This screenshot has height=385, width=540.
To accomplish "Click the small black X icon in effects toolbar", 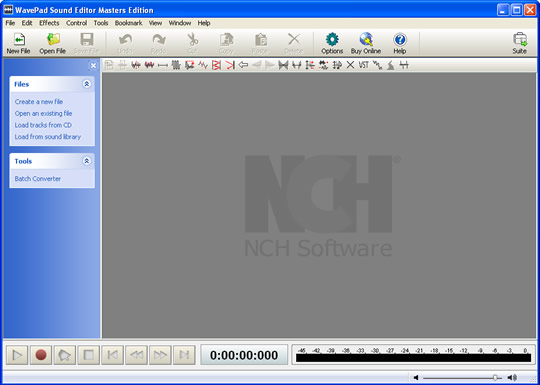I will click(x=350, y=65).
